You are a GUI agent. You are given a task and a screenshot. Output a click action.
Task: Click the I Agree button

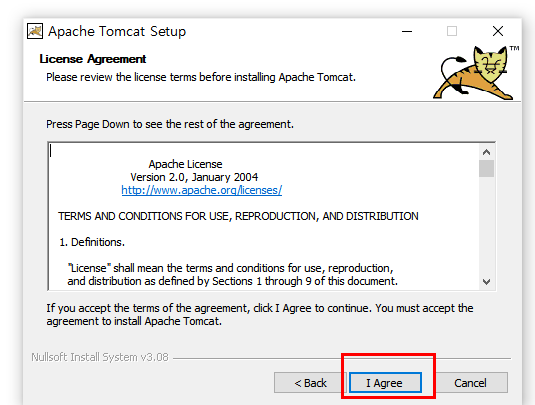(385, 383)
